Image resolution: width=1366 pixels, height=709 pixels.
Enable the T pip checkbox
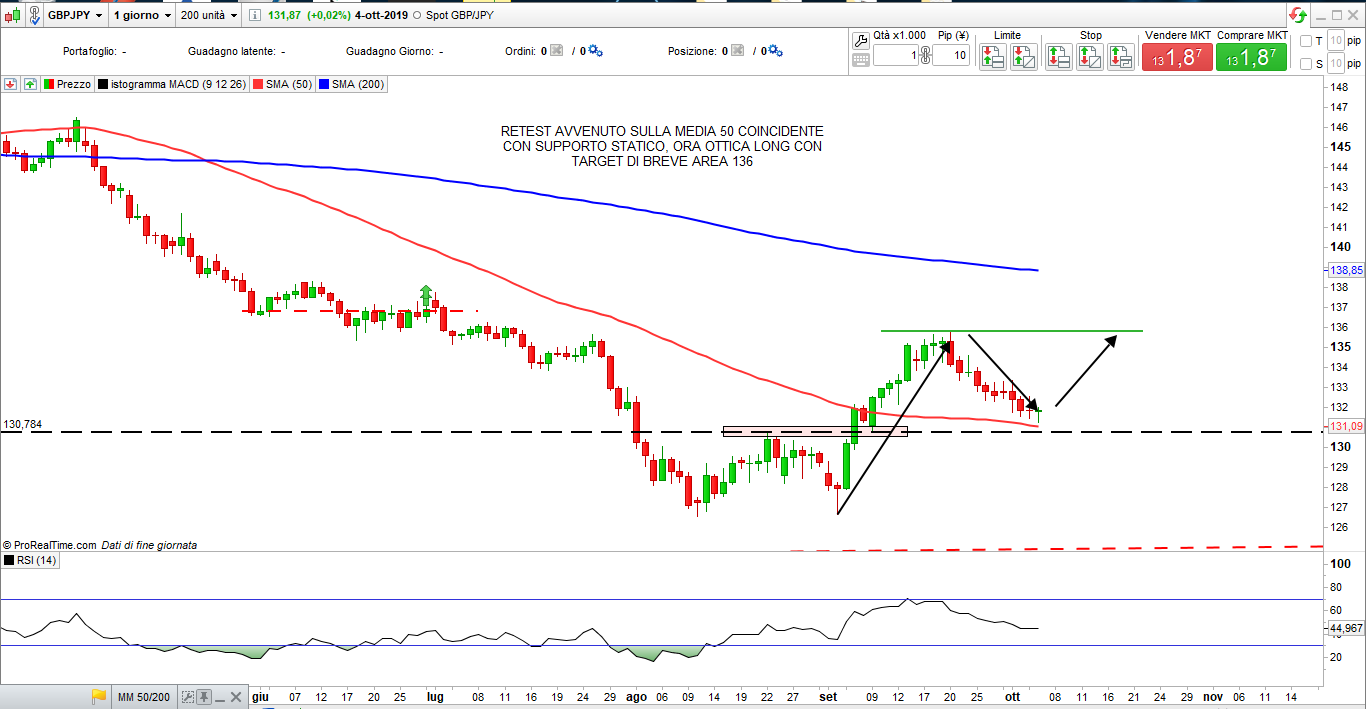pos(1305,41)
